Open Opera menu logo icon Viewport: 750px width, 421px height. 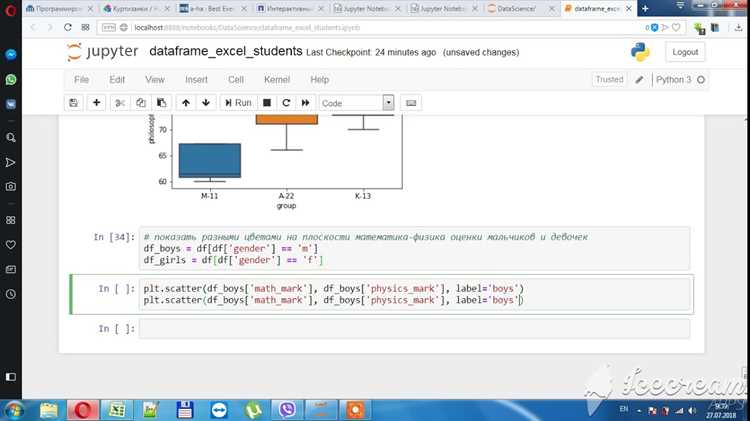click(11, 10)
